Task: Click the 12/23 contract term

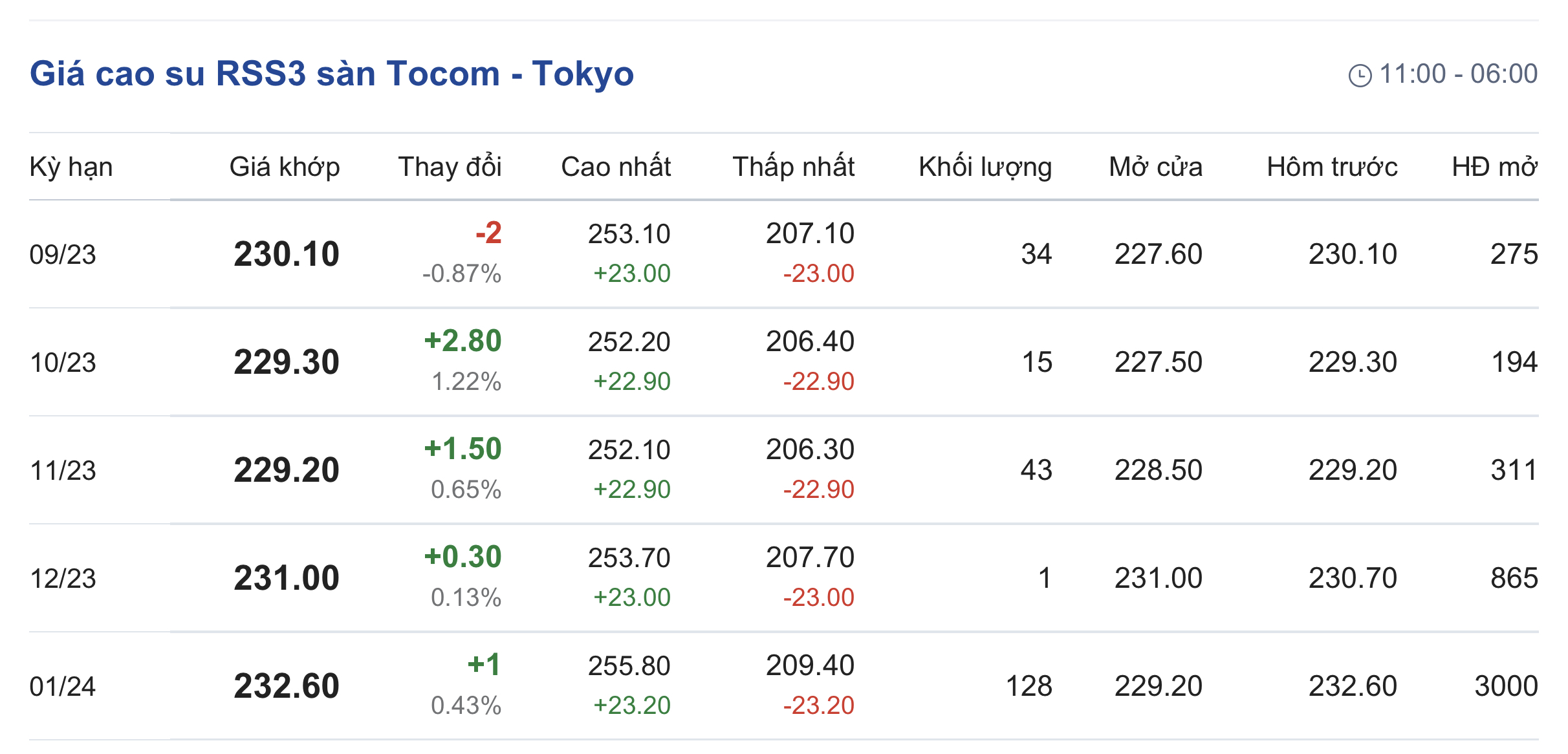Action: pos(63,578)
